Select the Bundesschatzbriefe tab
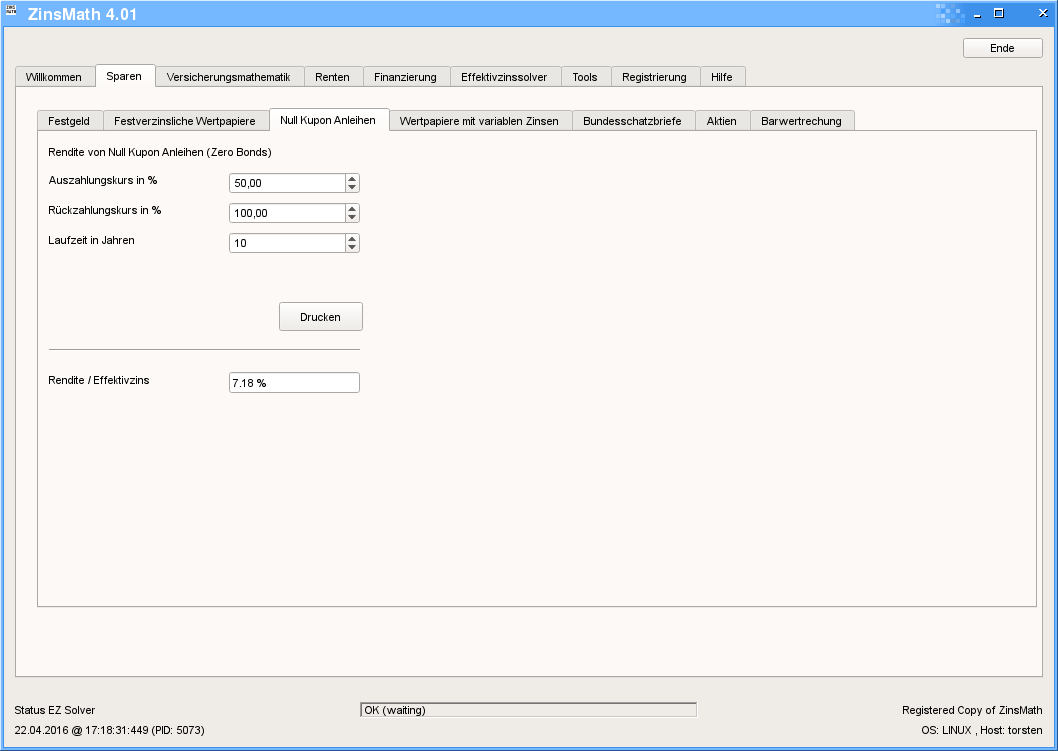This screenshot has width=1058, height=751. pyautogui.click(x=632, y=121)
